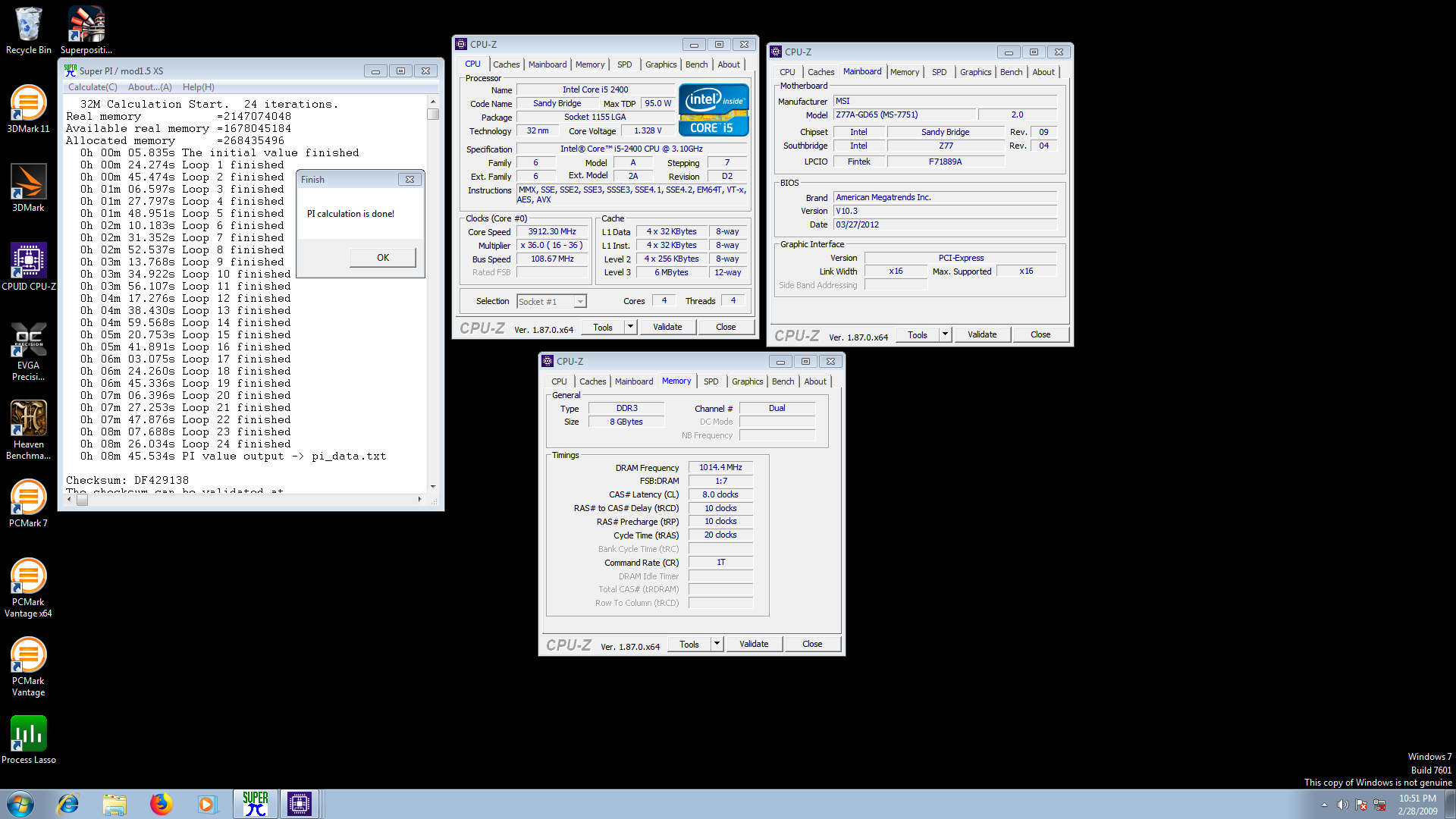1456x819 pixels.
Task: Click Validate in Memory window
Action: [754, 644]
